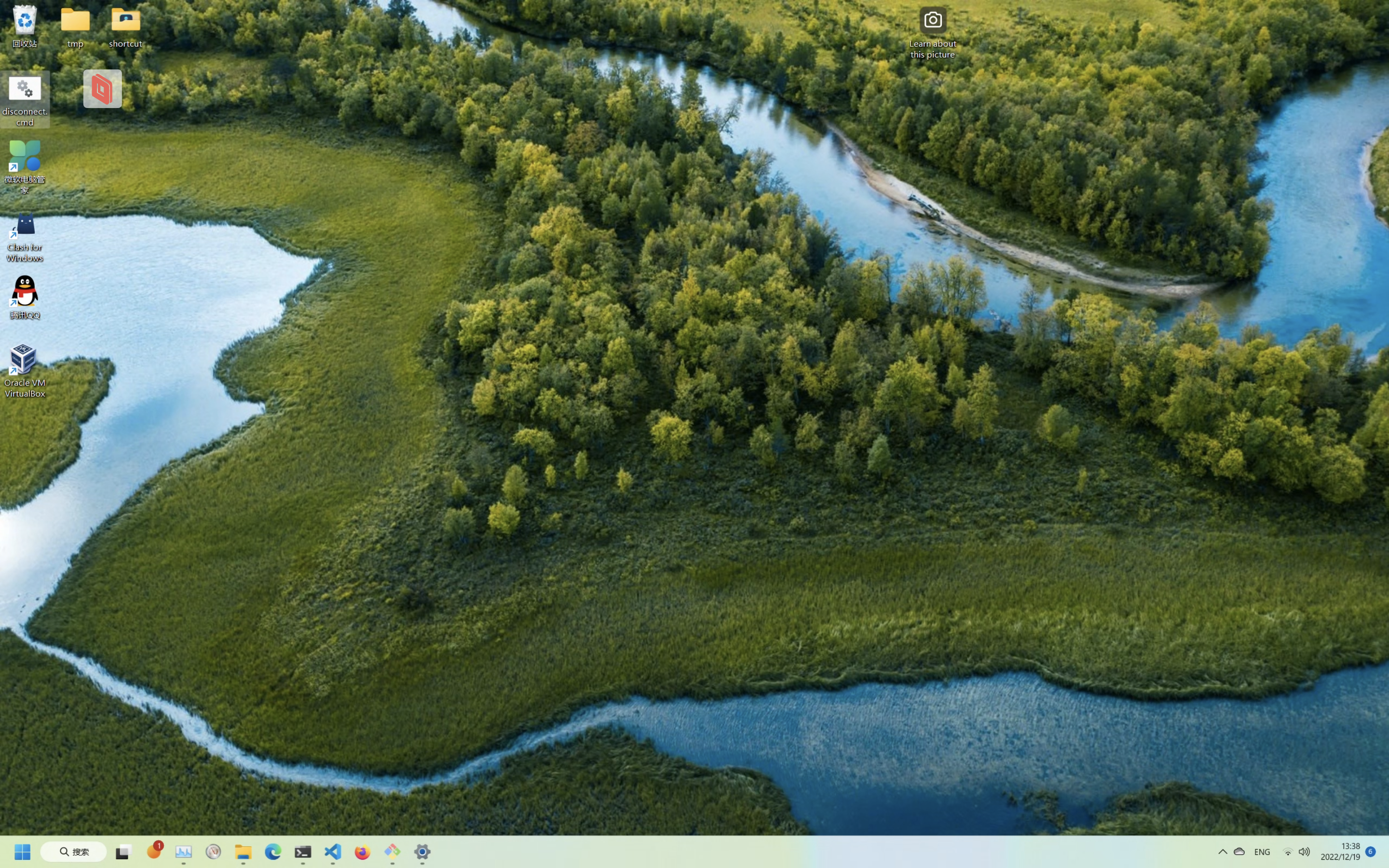The image size is (1389, 868).
Task: Click the ENG input language indicator
Action: [1262, 852]
